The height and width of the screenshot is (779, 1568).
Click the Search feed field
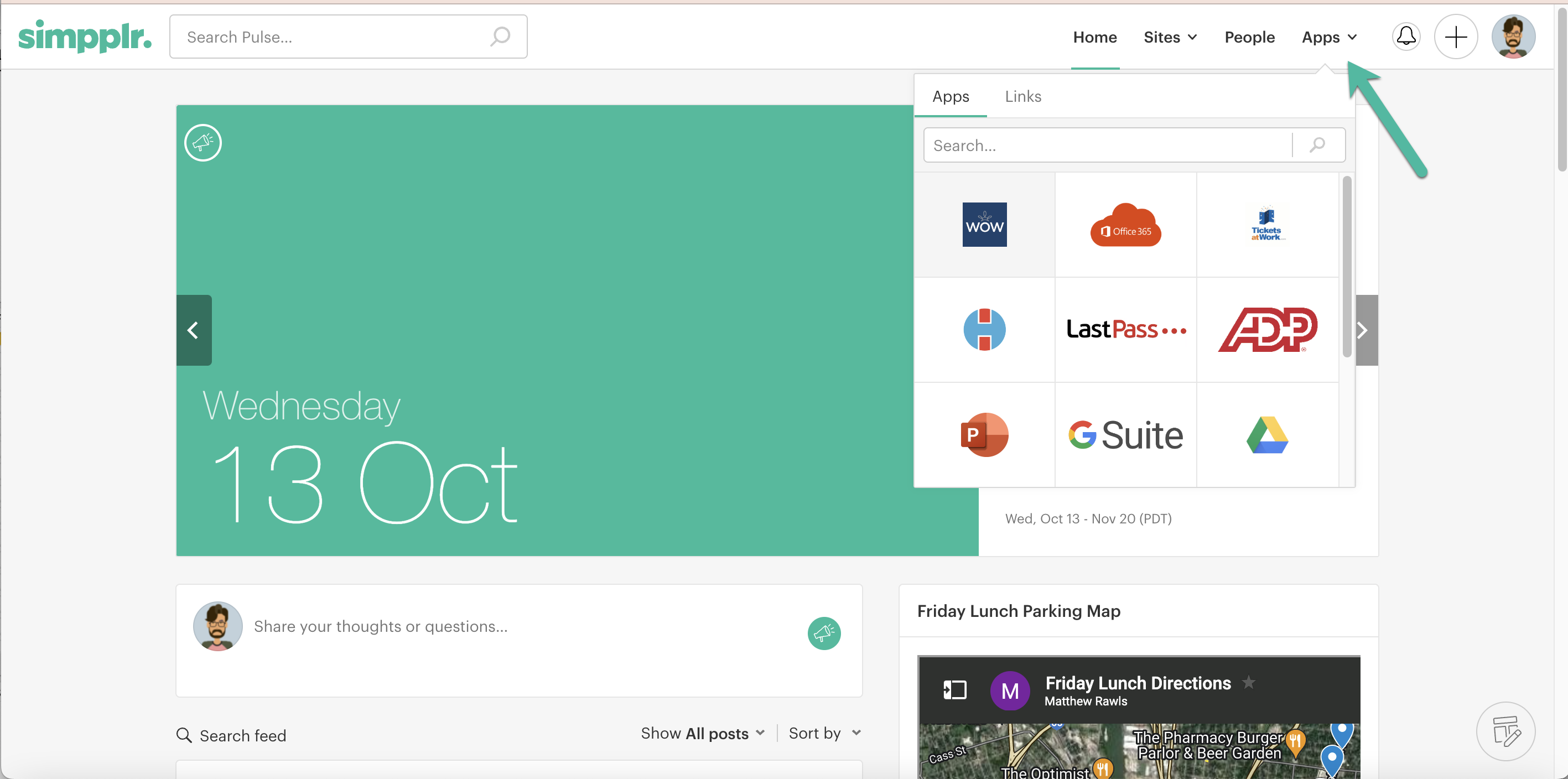[x=243, y=735]
